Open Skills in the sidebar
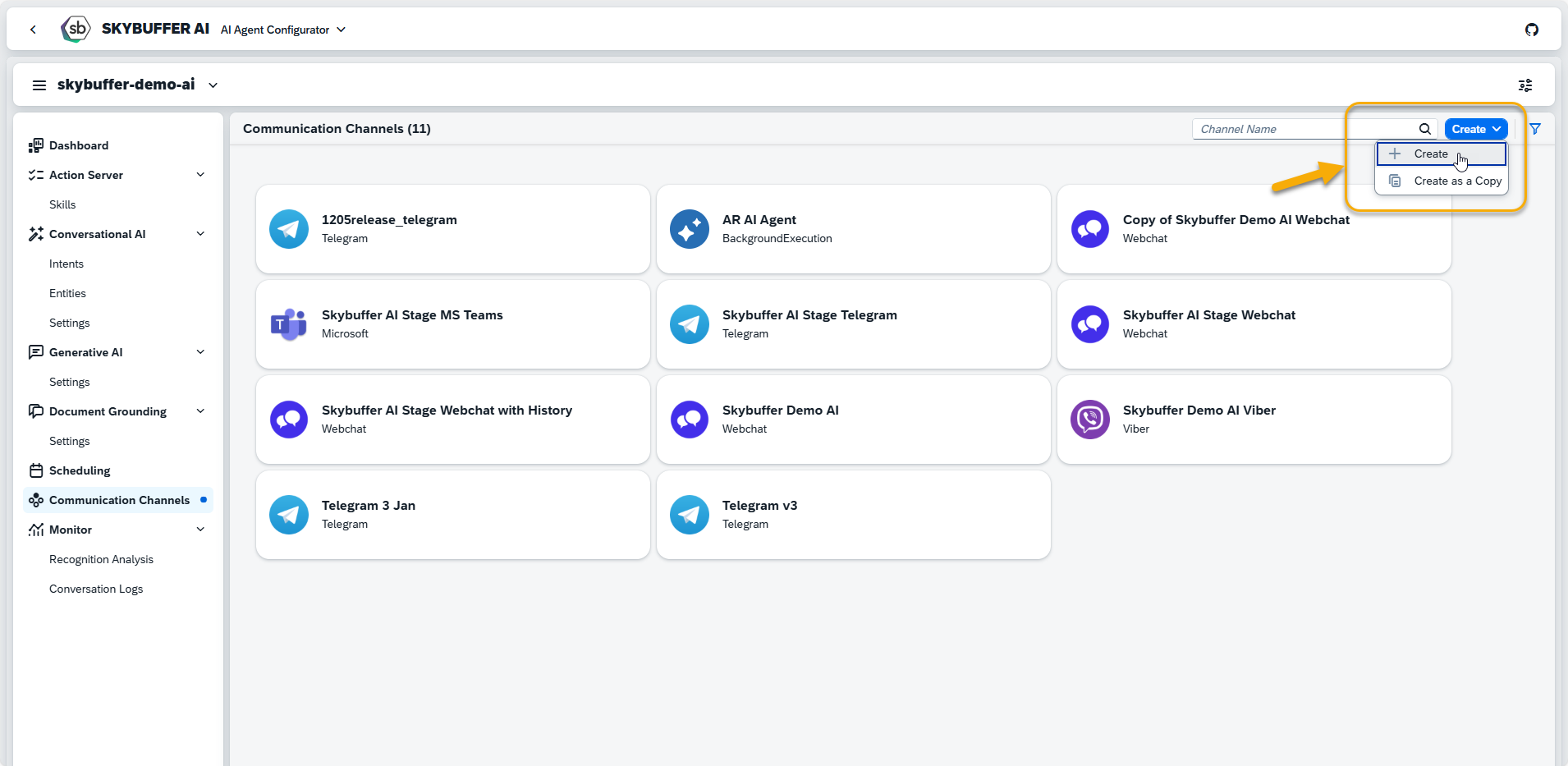The width and height of the screenshot is (1568, 766). point(62,204)
